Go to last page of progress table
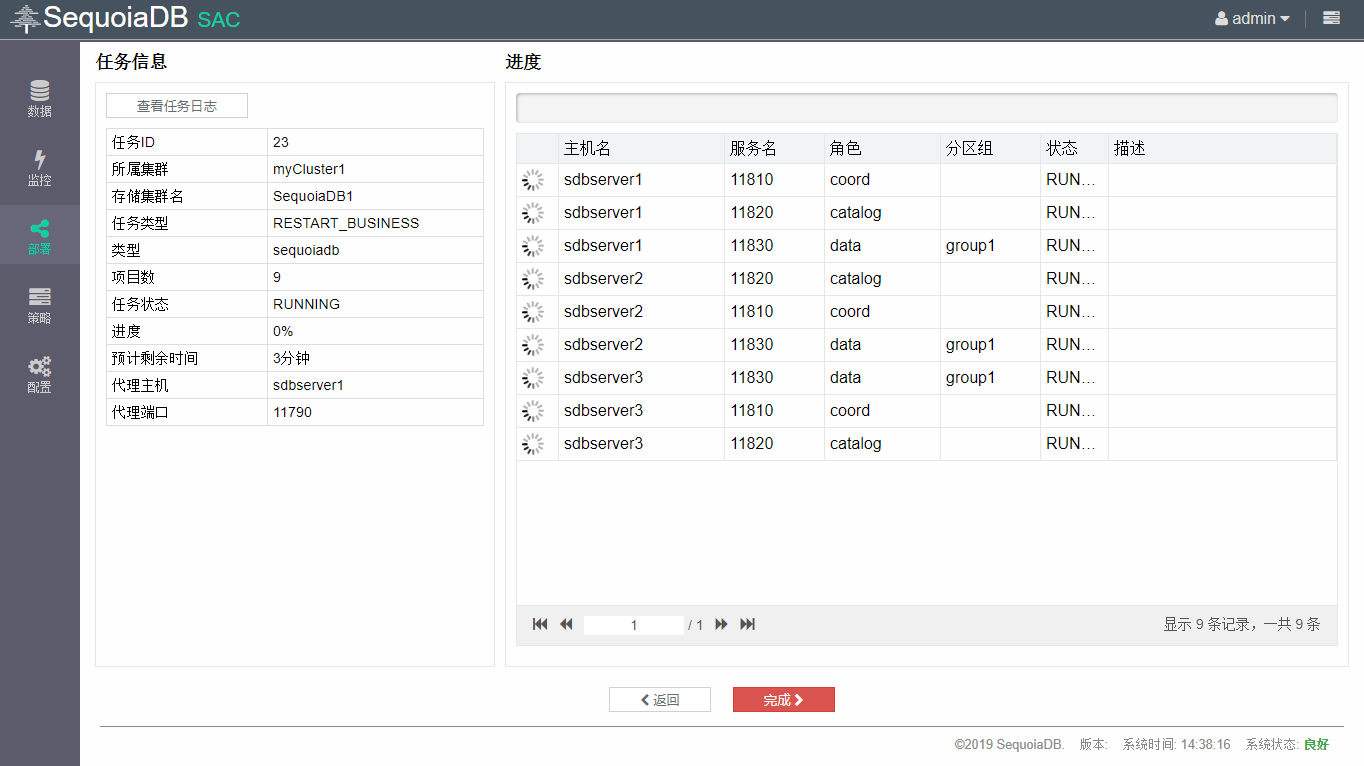The width and height of the screenshot is (1364, 766). [747, 624]
